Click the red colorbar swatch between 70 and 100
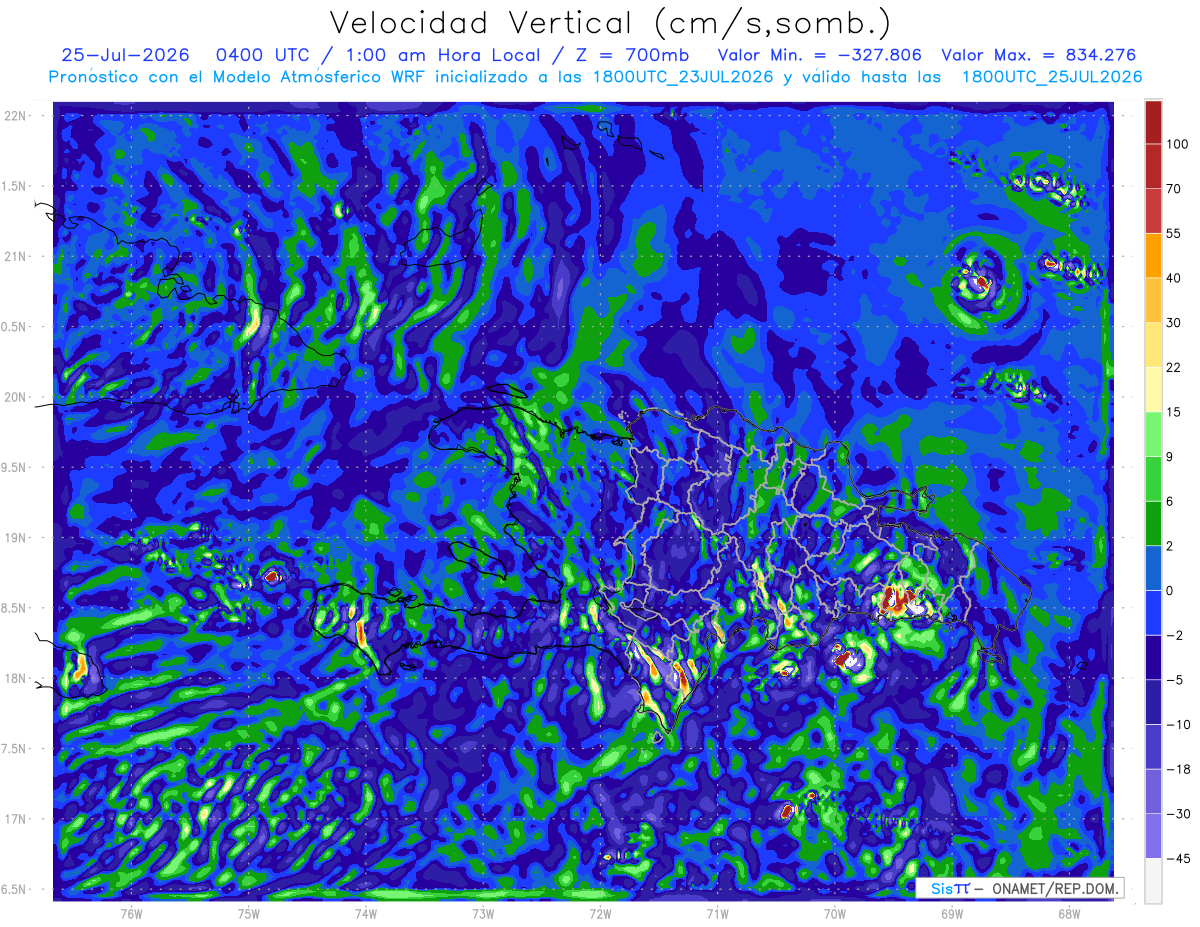Viewport: 1200px width, 927px height. (x=1153, y=166)
